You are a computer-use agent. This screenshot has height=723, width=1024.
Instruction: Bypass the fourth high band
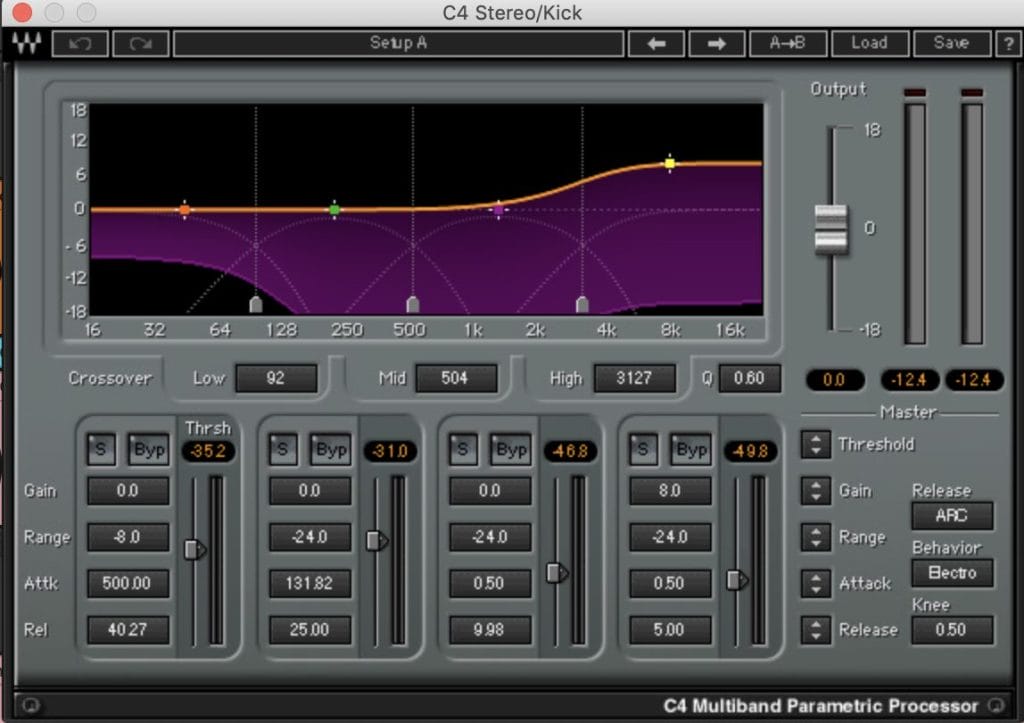(x=691, y=450)
